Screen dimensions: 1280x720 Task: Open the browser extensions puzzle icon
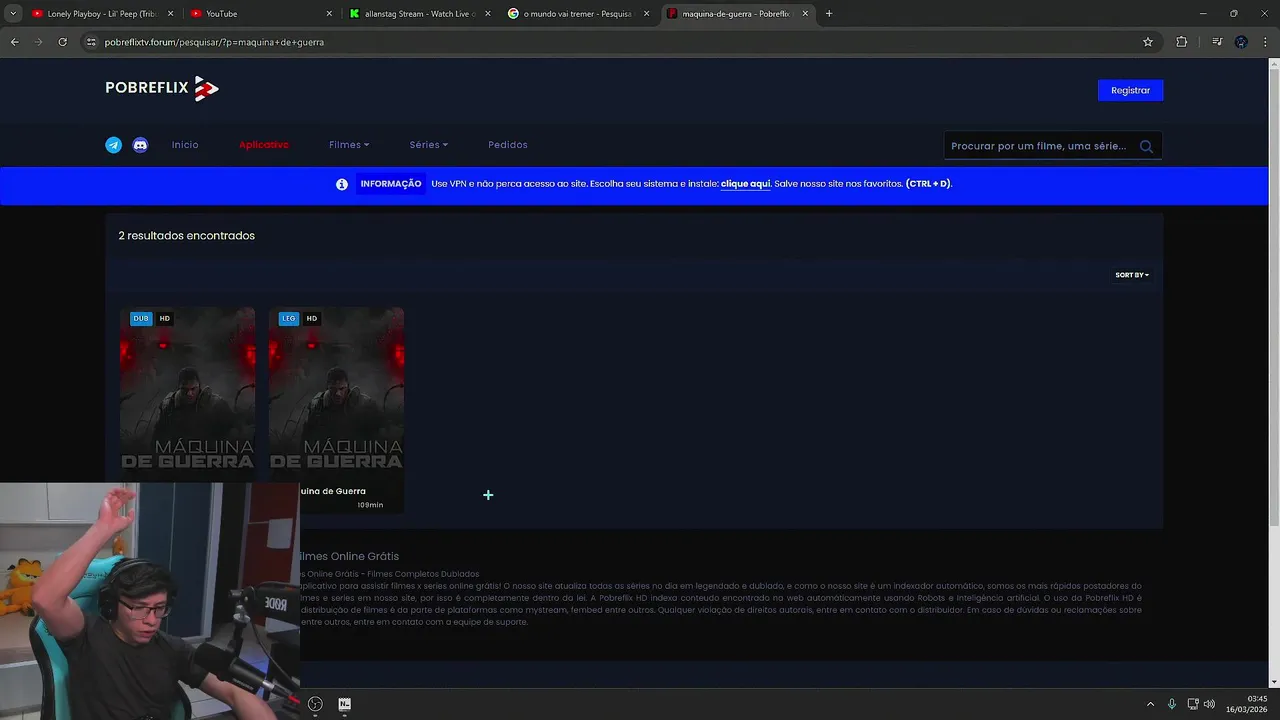click(x=1182, y=42)
